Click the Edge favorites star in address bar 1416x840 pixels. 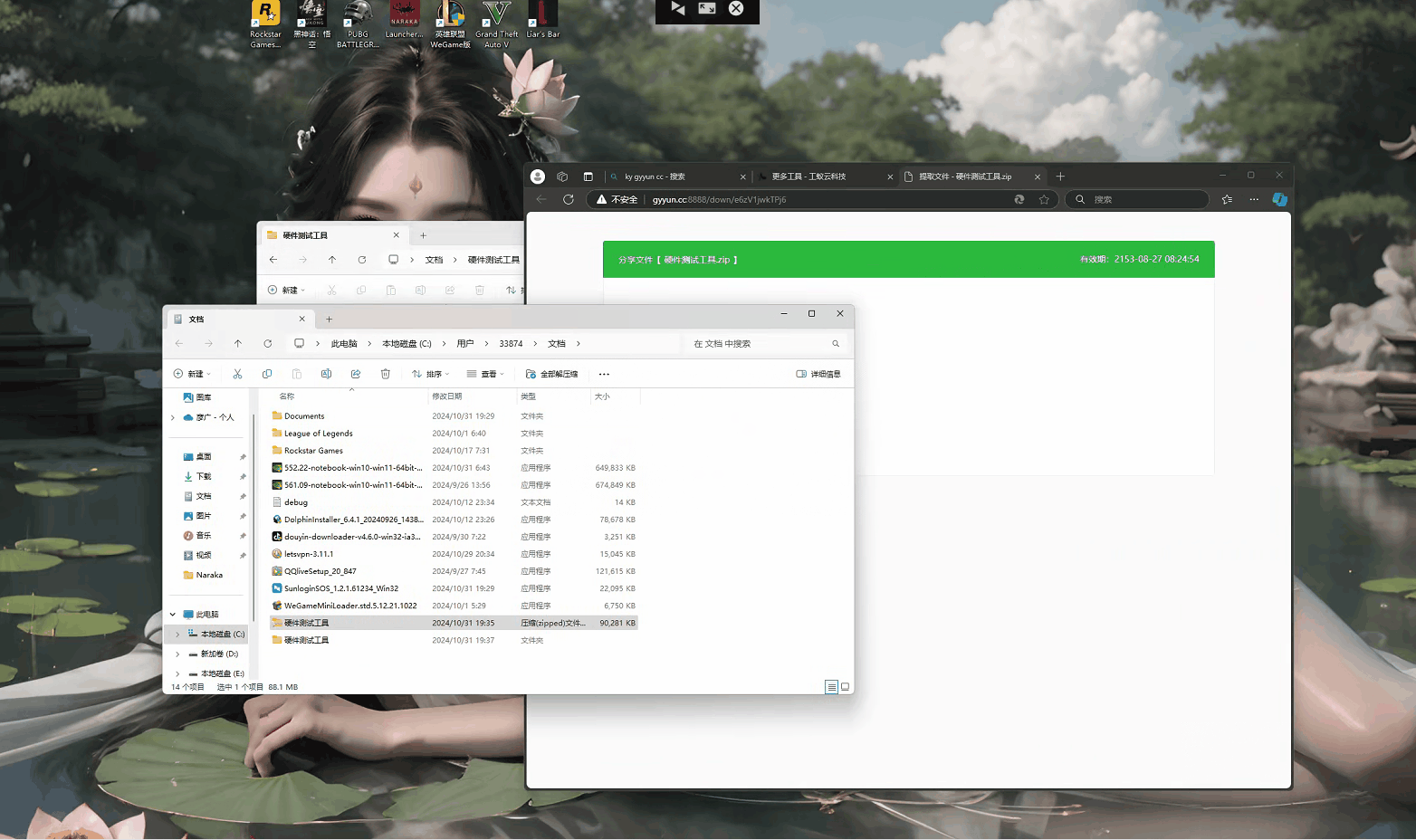coord(1044,199)
